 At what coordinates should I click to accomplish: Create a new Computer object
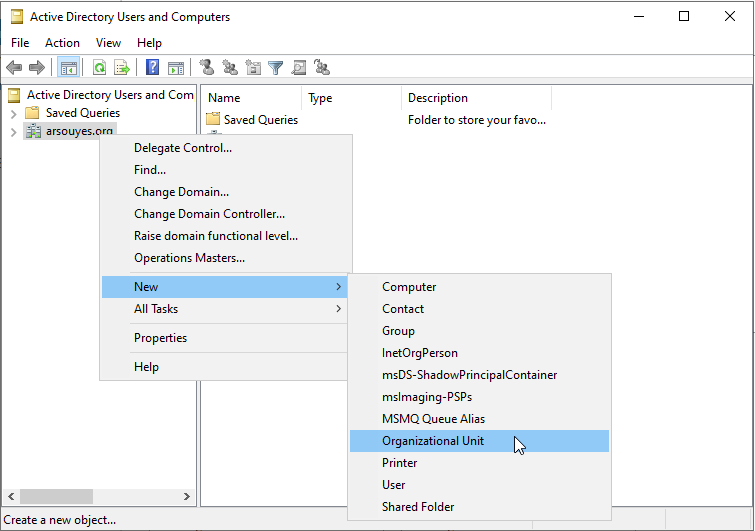[479, 287]
